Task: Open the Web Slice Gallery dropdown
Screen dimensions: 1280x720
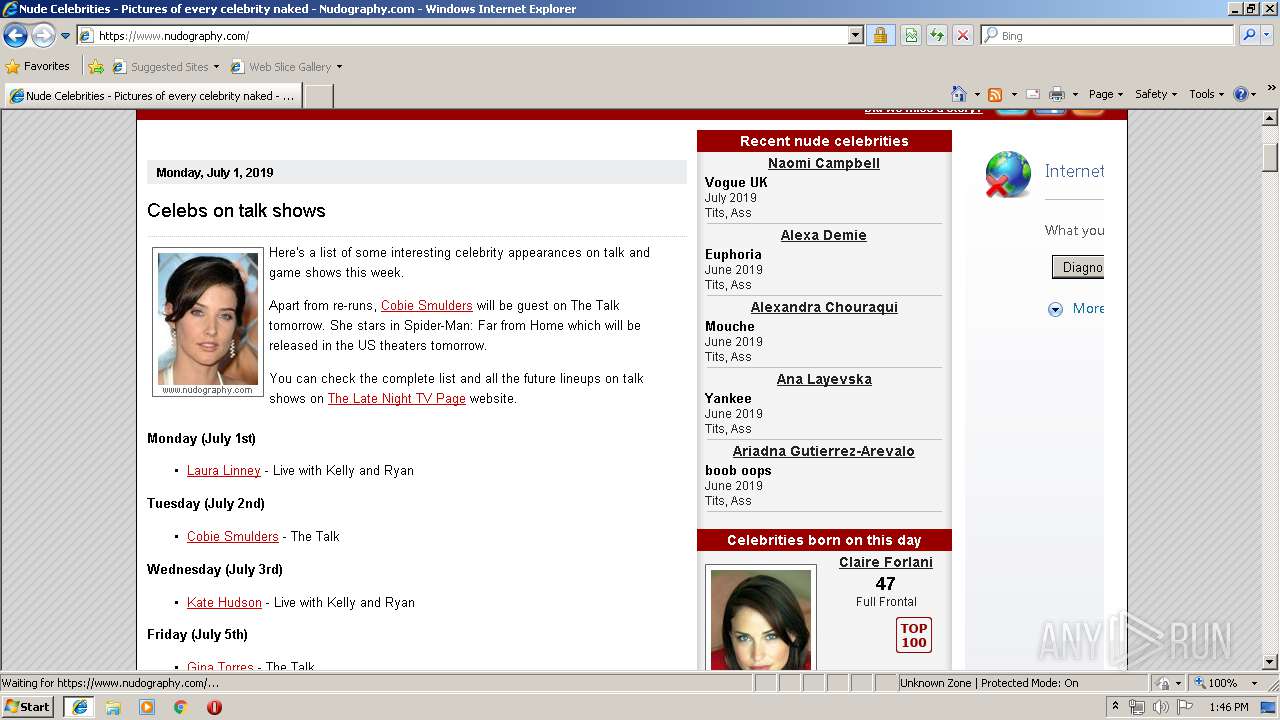Action: [286, 67]
